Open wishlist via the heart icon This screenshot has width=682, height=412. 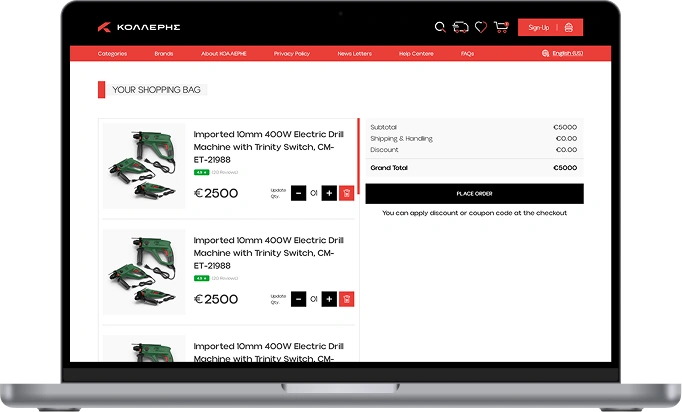pos(481,27)
